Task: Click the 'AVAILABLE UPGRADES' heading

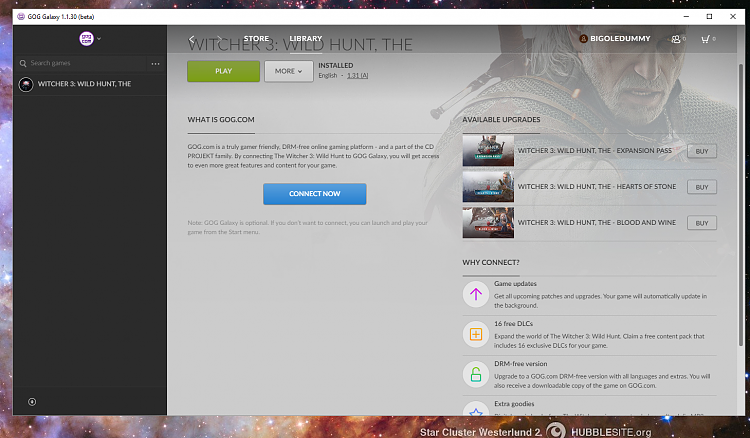Action: 501,120
